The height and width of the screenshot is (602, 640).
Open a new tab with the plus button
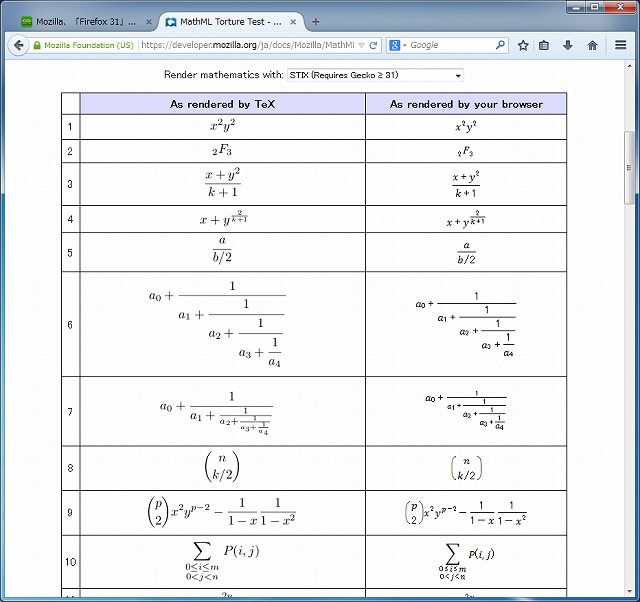point(316,22)
